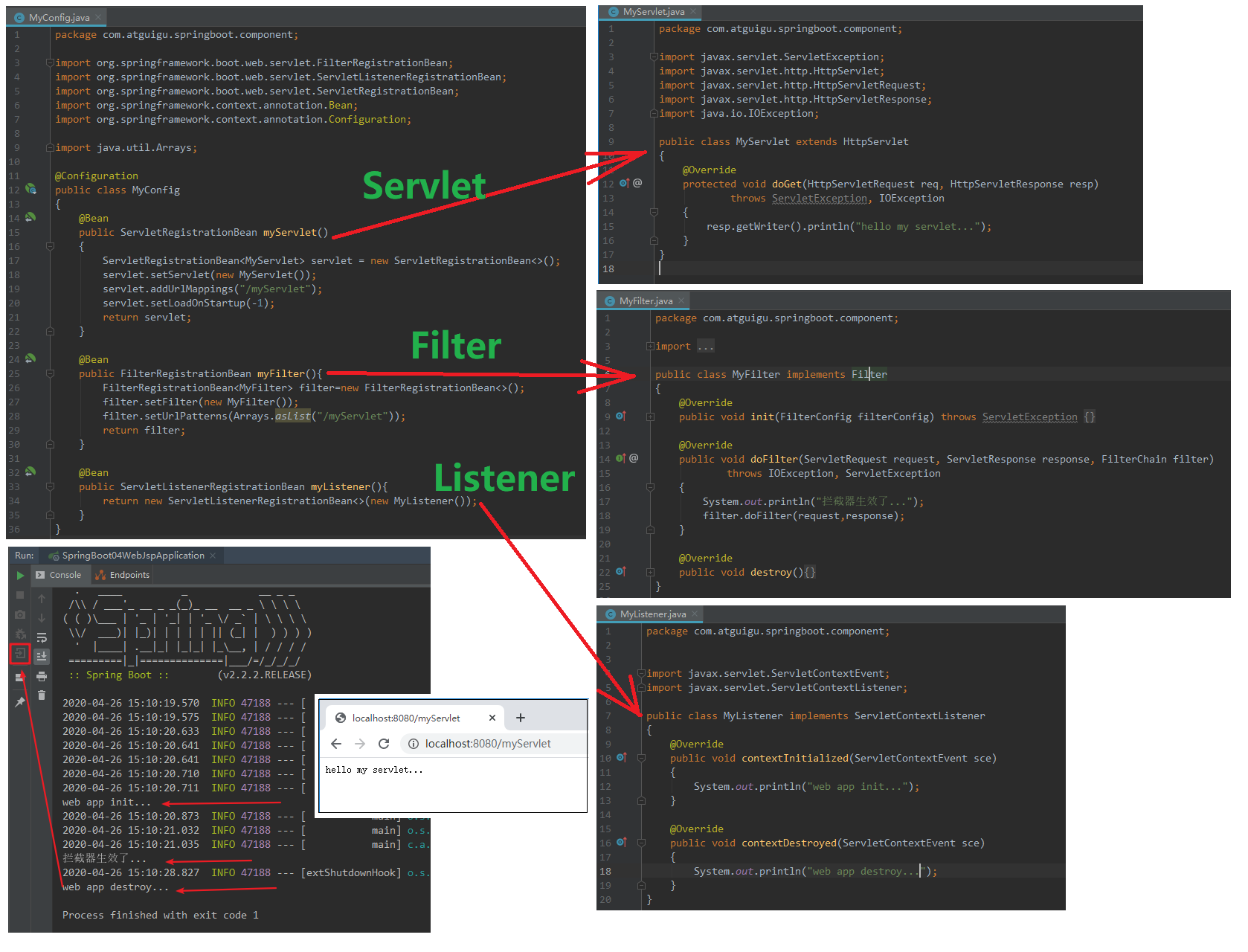Click the @ gutter marker beside doGet in MyServlet
This screenshot has height=952, width=1248.
(637, 183)
